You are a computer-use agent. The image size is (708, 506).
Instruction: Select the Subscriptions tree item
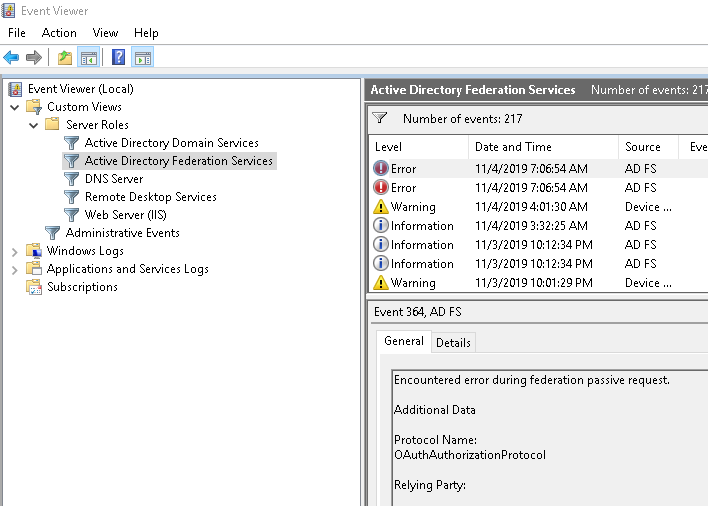pyautogui.click(x=82, y=287)
